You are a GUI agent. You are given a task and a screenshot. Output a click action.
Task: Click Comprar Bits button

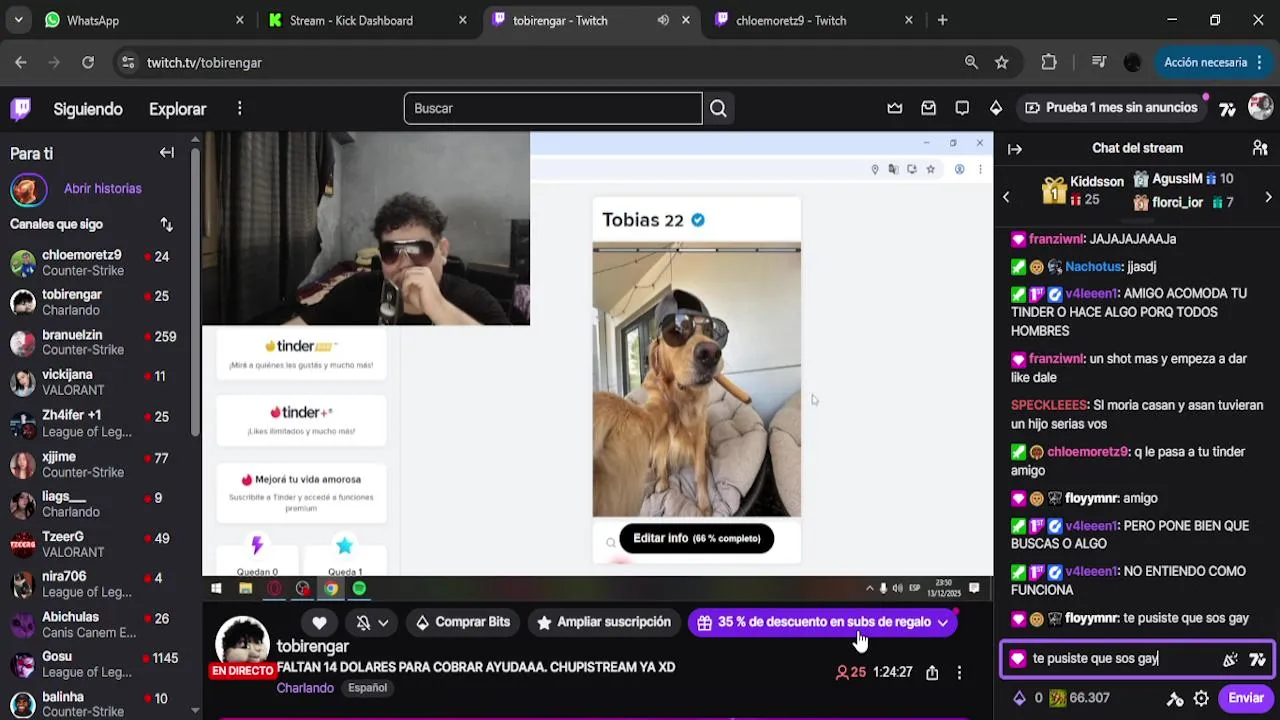click(x=462, y=622)
